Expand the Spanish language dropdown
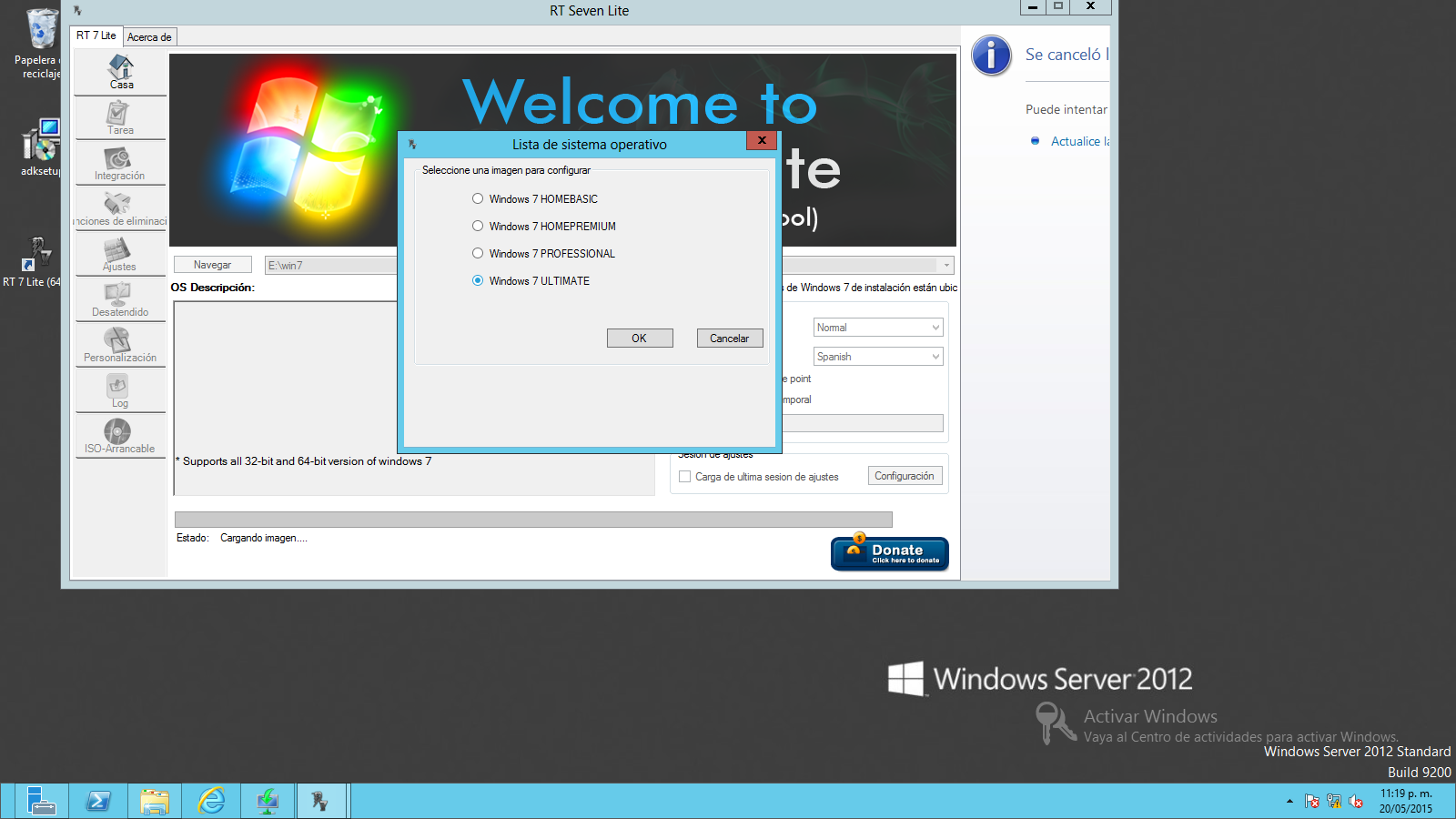Screen dimensions: 1456x819 point(878,357)
